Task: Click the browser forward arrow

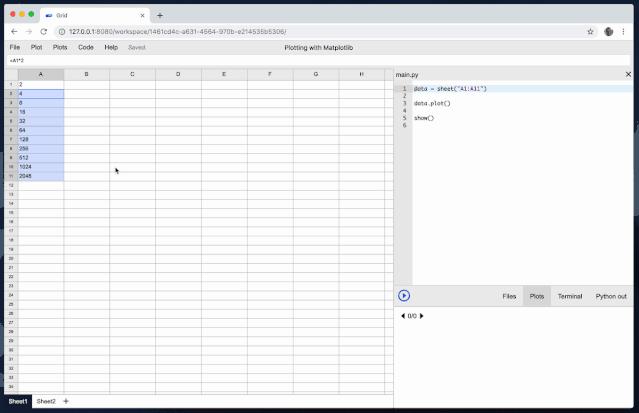Action: coord(29,31)
